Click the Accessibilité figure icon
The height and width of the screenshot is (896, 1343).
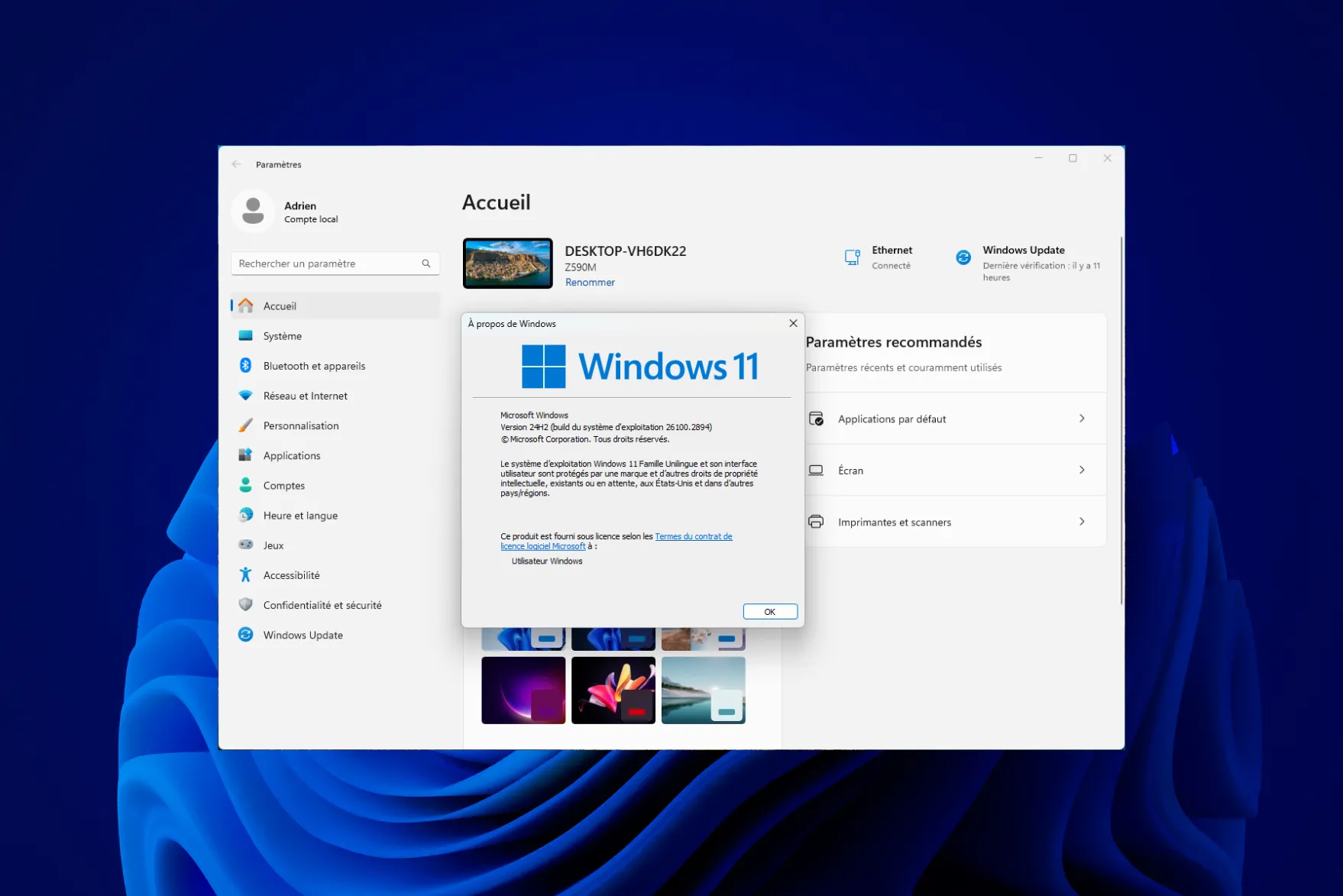pyautogui.click(x=245, y=574)
